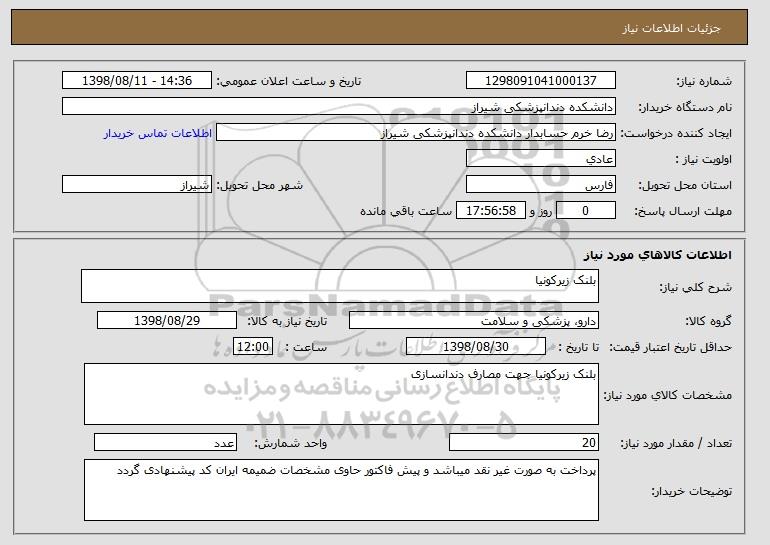770x545 pixels.
Task: Click the request number field 1298091041000137
Action: click(x=541, y=81)
